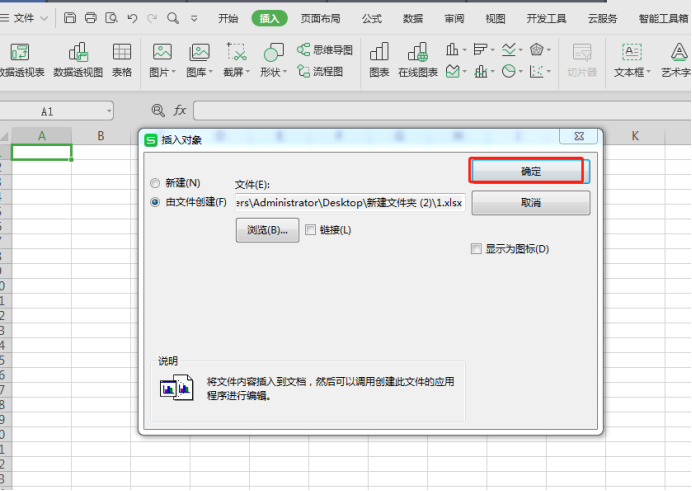Expand the radar chart type dropdown
Screen dimensions: 692x491
pyautogui.click(x=549, y=50)
